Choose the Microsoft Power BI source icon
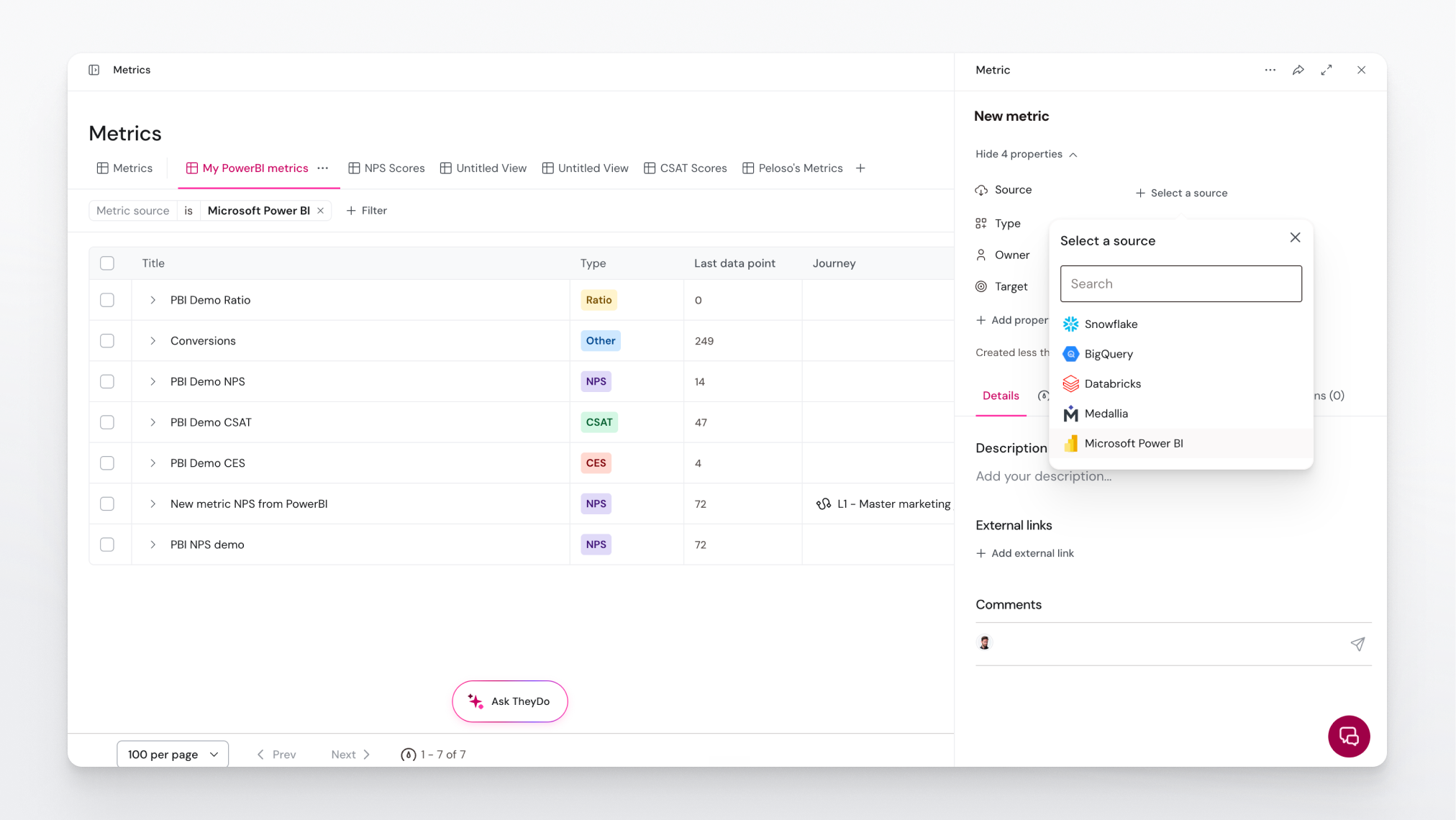Viewport: 1456px width, 820px height. pyautogui.click(x=1070, y=444)
